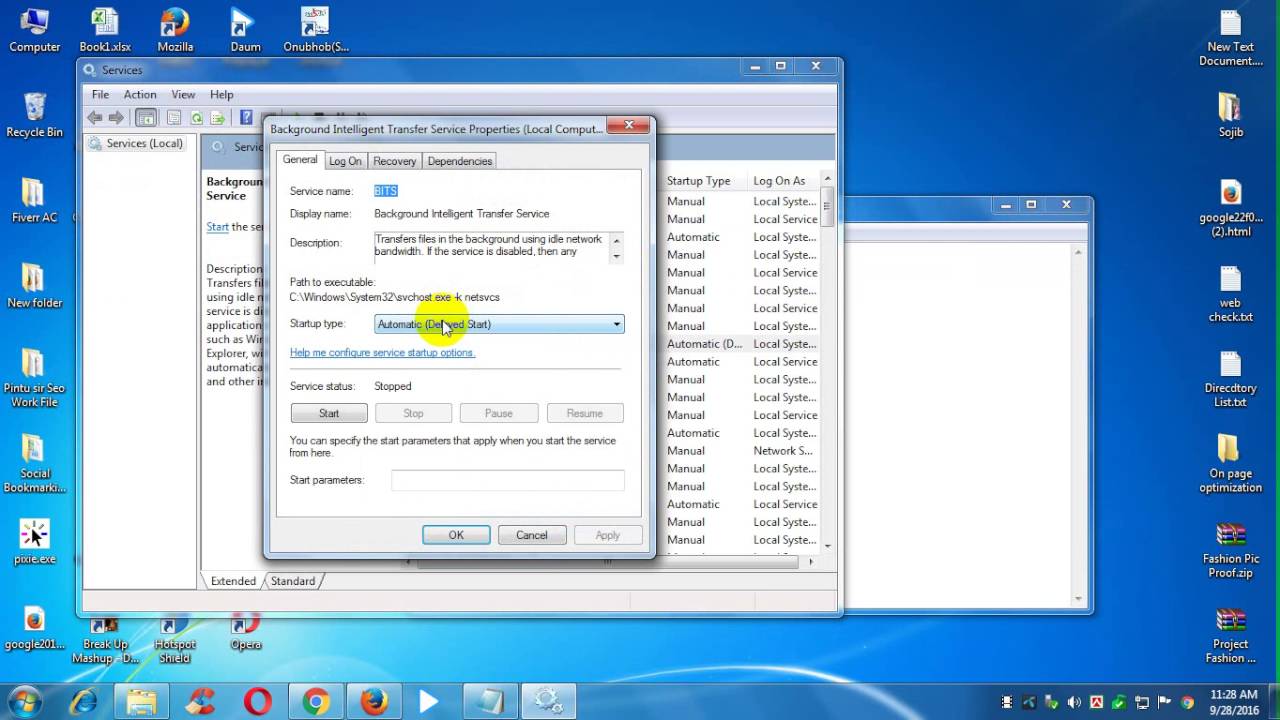The height and width of the screenshot is (720, 1280).
Task: Open Internet Explorer from the taskbar
Action: pyautogui.click(x=84, y=702)
